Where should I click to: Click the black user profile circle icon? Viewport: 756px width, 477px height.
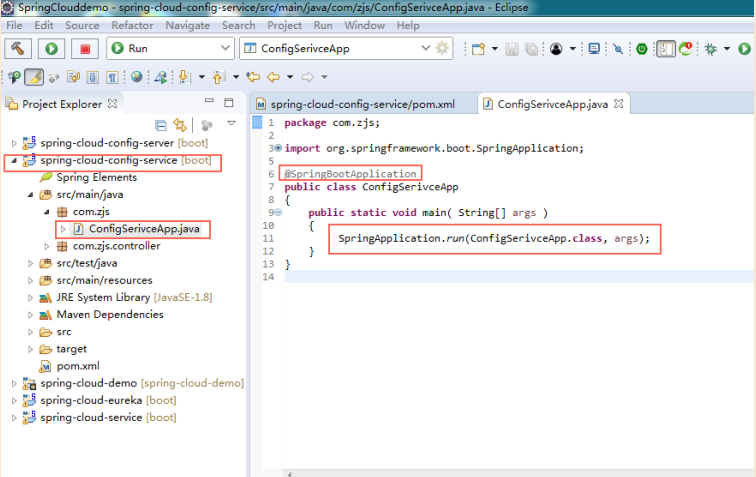(x=556, y=49)
